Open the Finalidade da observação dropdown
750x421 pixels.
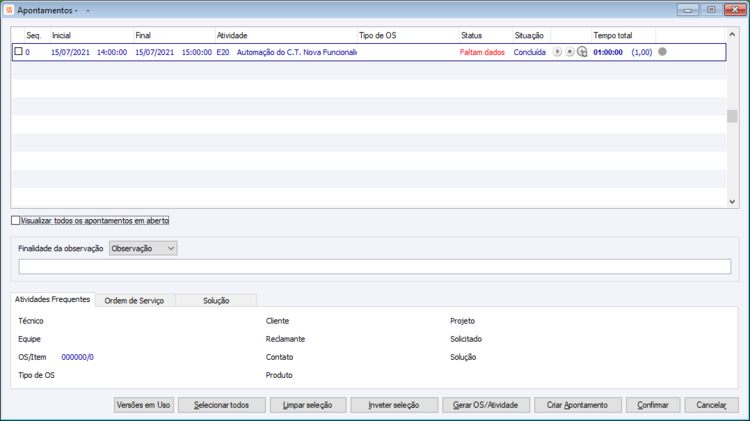(143, 248)
